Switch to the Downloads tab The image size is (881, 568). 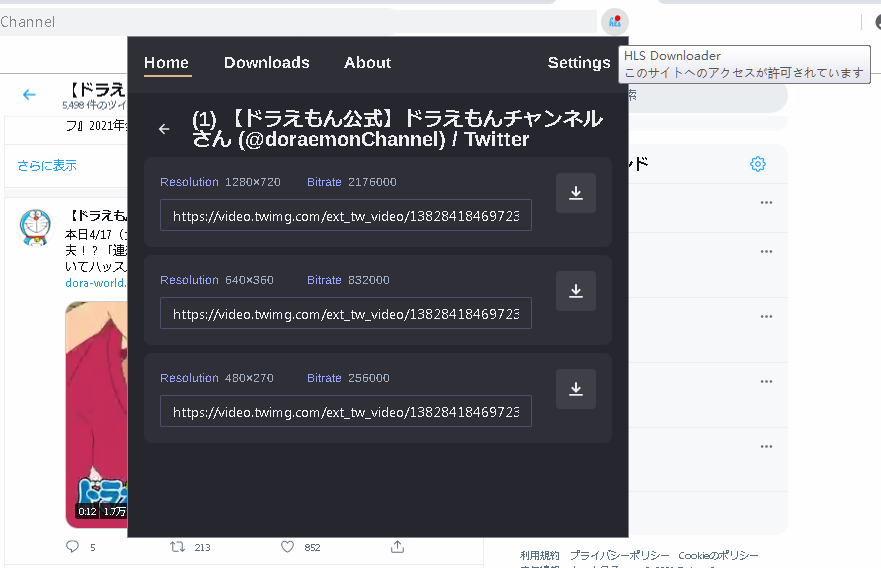(267, 63)
